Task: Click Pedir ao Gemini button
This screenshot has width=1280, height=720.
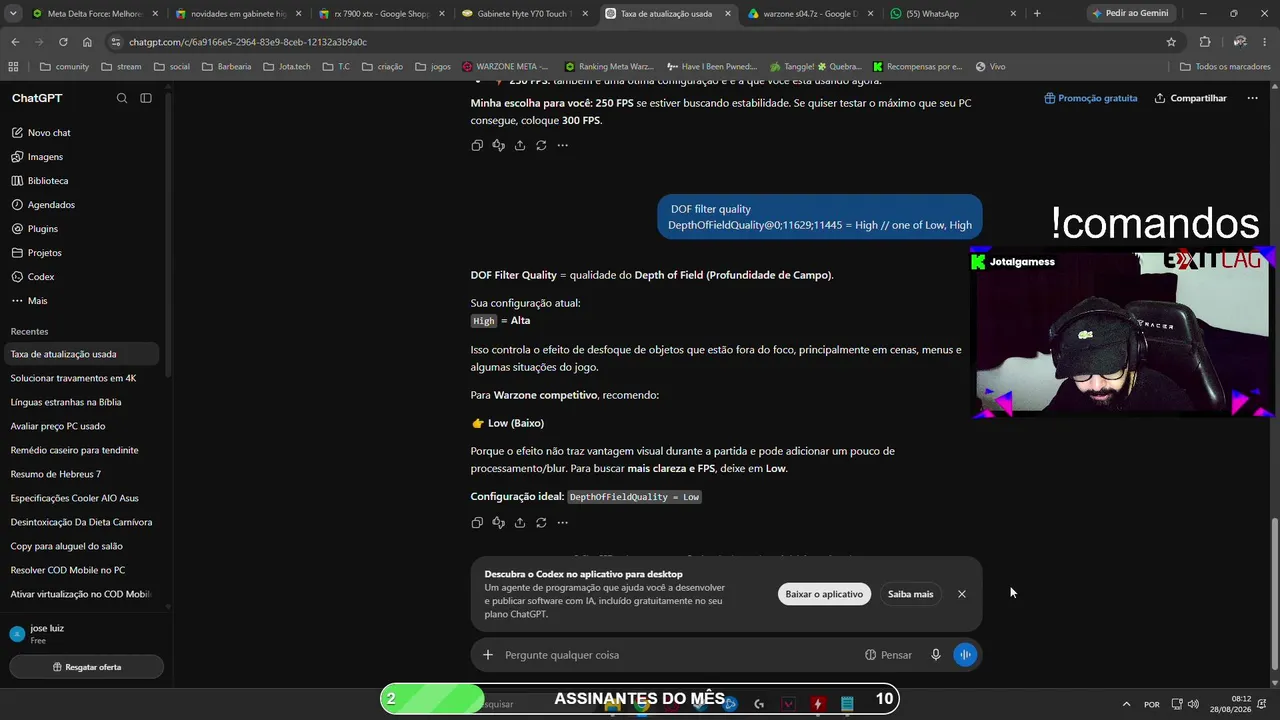Action: [1130, 14]
